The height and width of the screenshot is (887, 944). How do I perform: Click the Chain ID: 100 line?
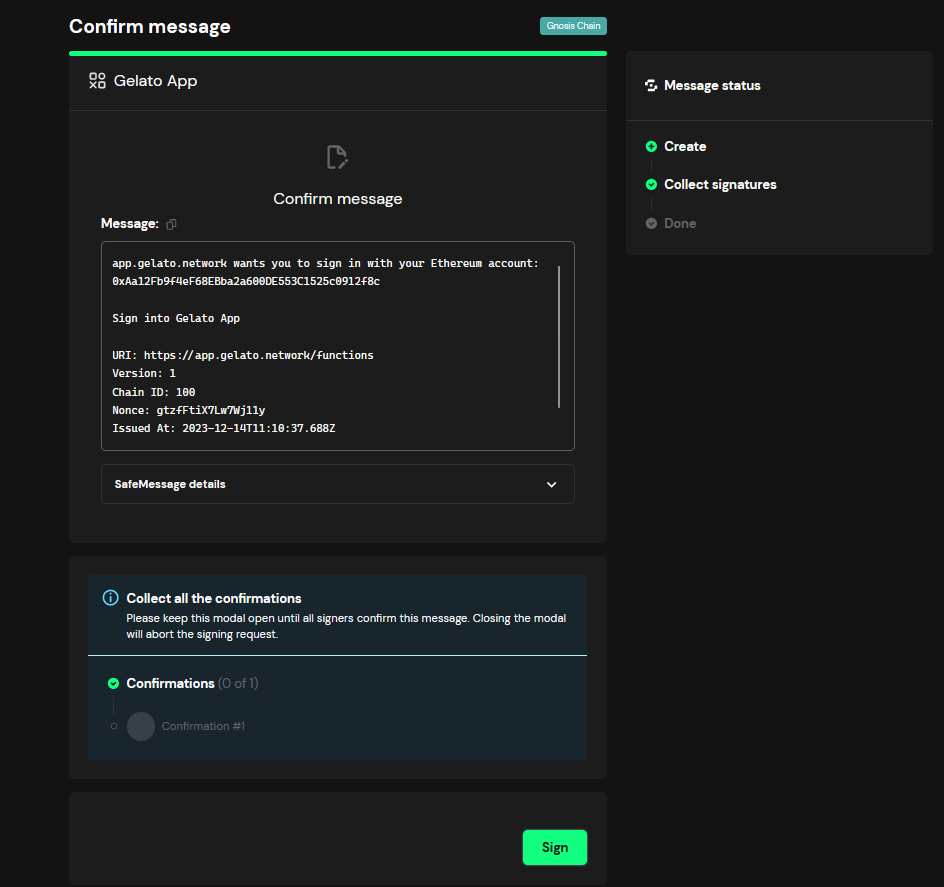(154, 392)
